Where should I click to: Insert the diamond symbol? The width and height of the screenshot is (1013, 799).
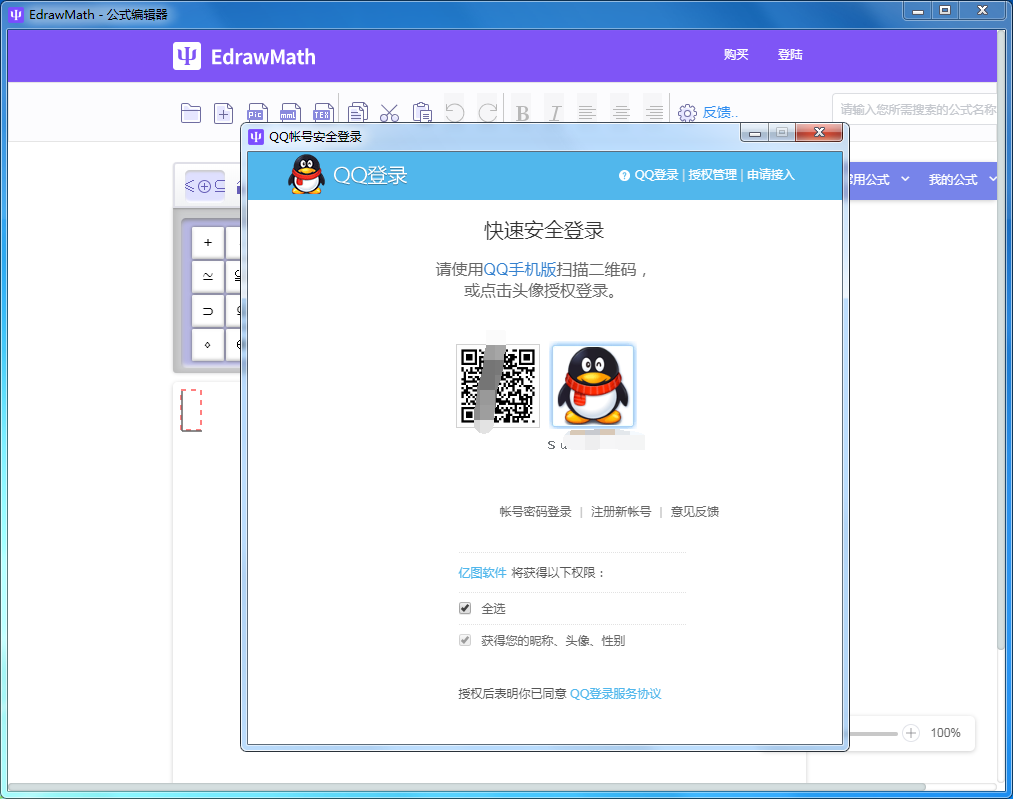(x=208, y=344)
